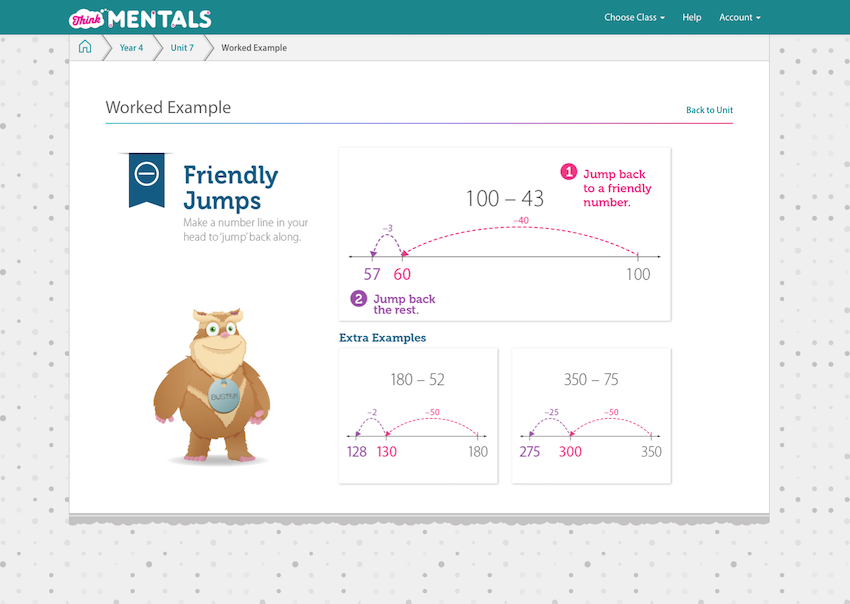The width and height of the screenshot is (850, 604).
Task: Click the Back to Unit link
Action: [709, 110]
